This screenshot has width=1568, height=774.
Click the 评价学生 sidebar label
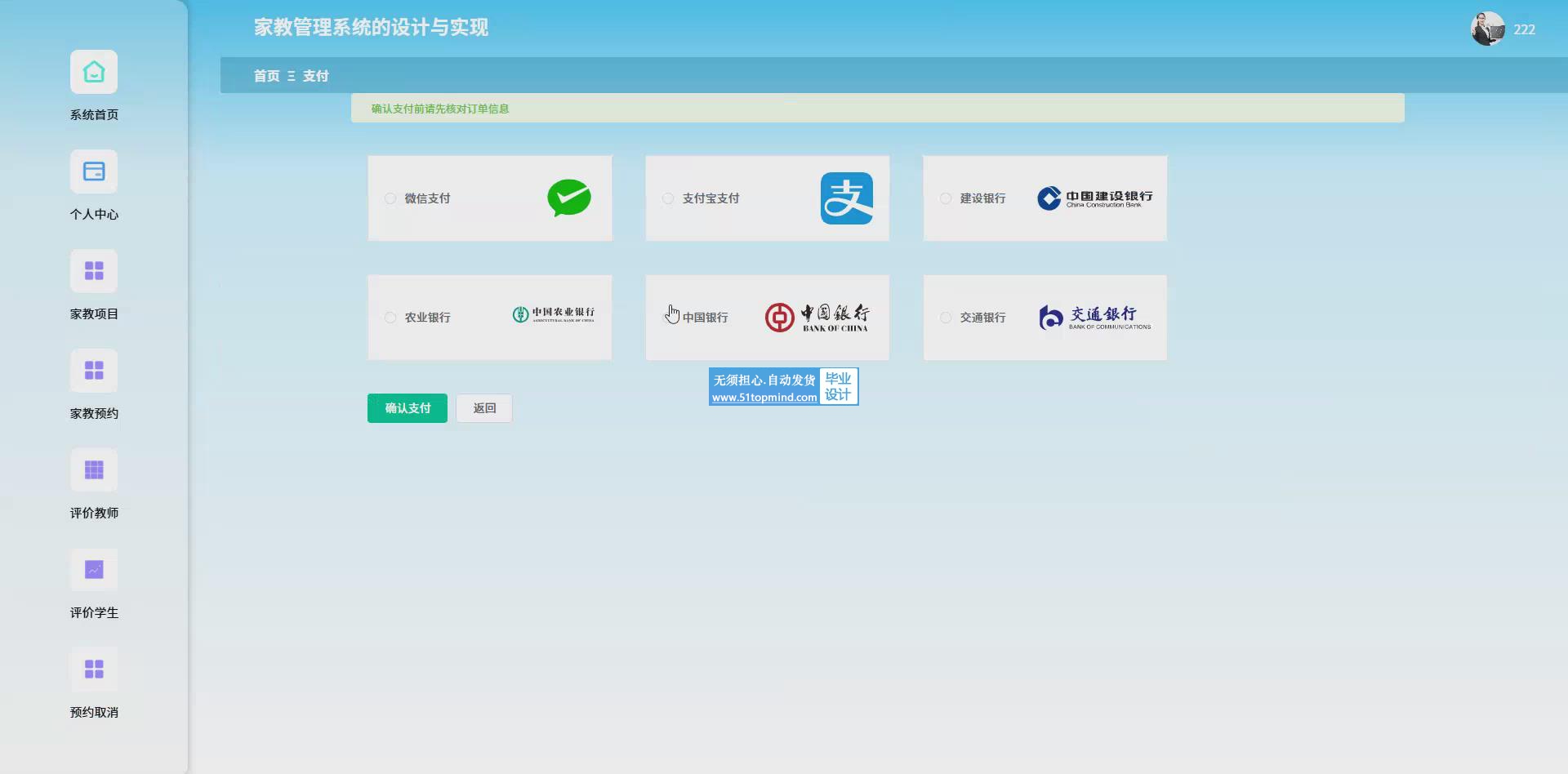(94, 613)
